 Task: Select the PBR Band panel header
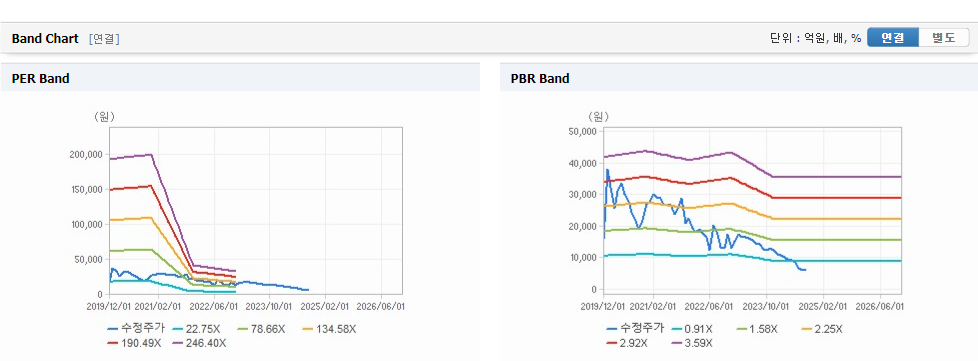click(x=739, y=79)
